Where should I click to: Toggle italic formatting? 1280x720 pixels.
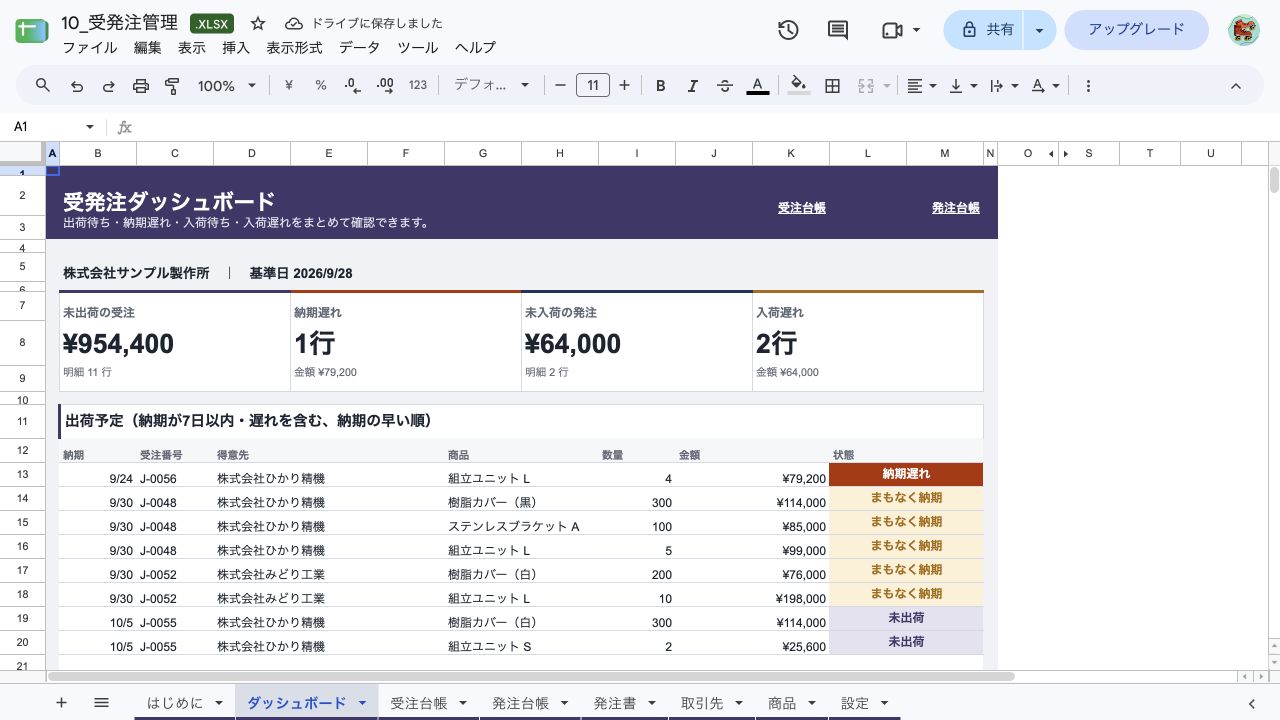coord(693,86)
